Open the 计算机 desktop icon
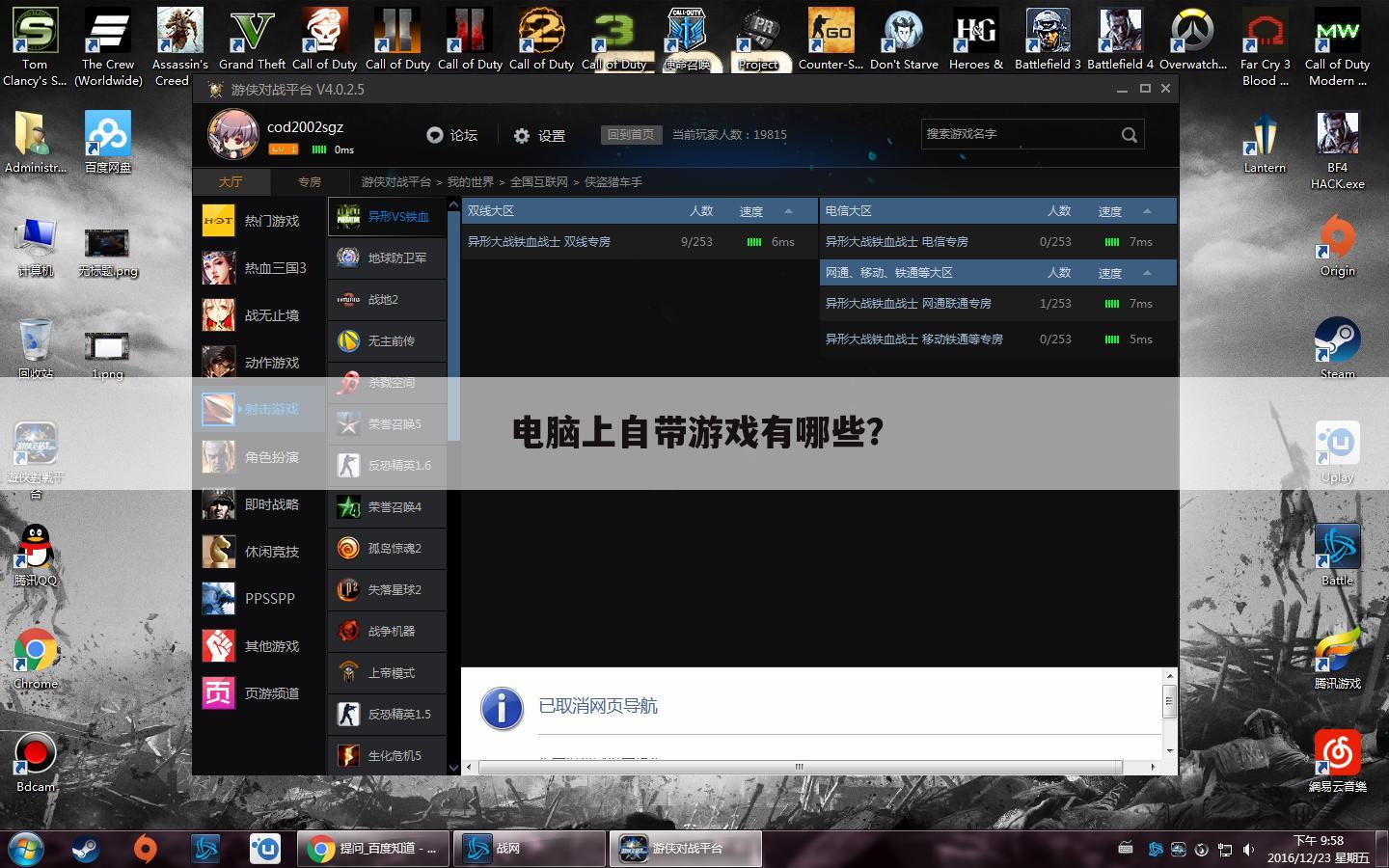 coord(36,246)
